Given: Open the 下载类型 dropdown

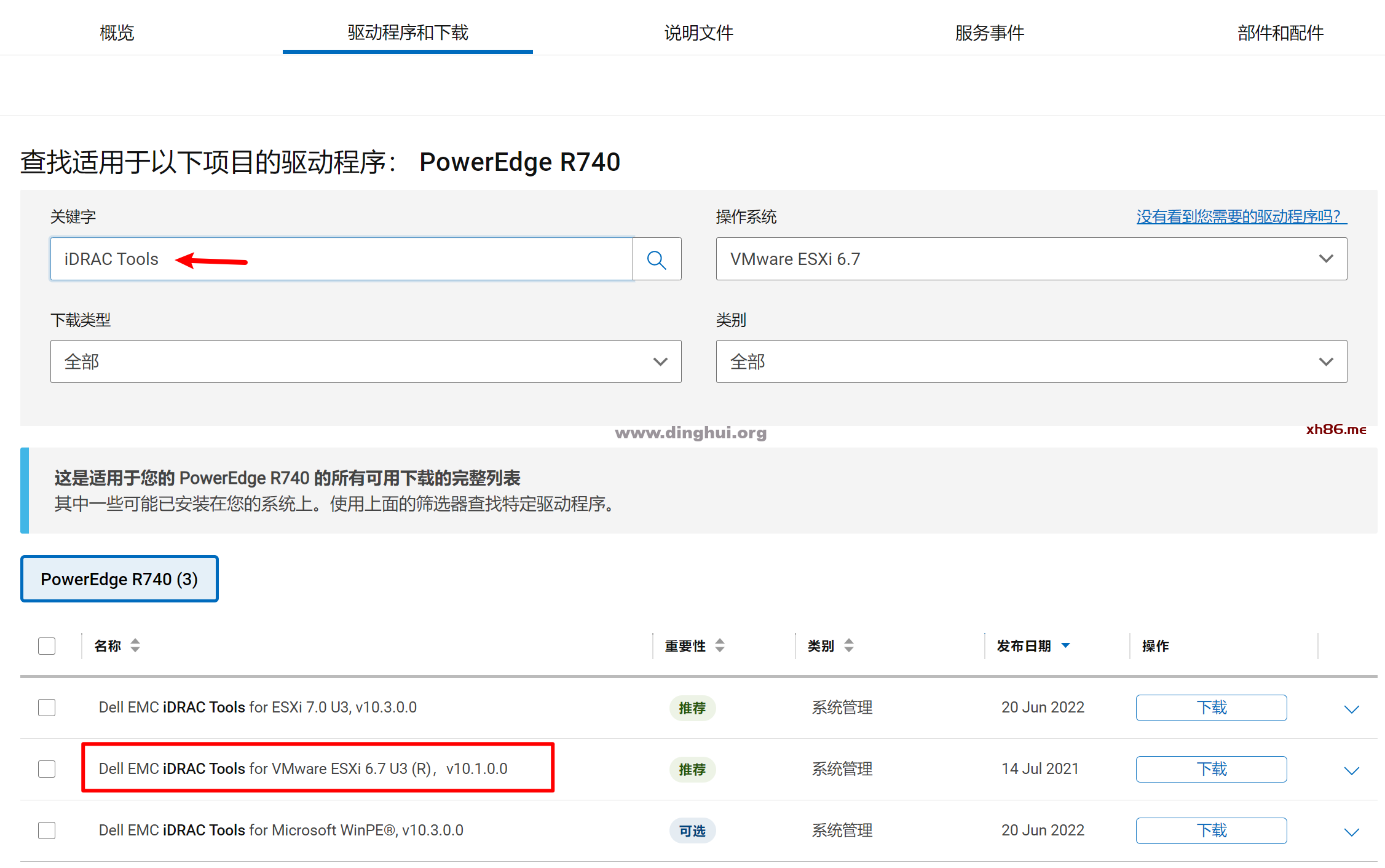Looking at the screenshot, I should click(366, 361).
